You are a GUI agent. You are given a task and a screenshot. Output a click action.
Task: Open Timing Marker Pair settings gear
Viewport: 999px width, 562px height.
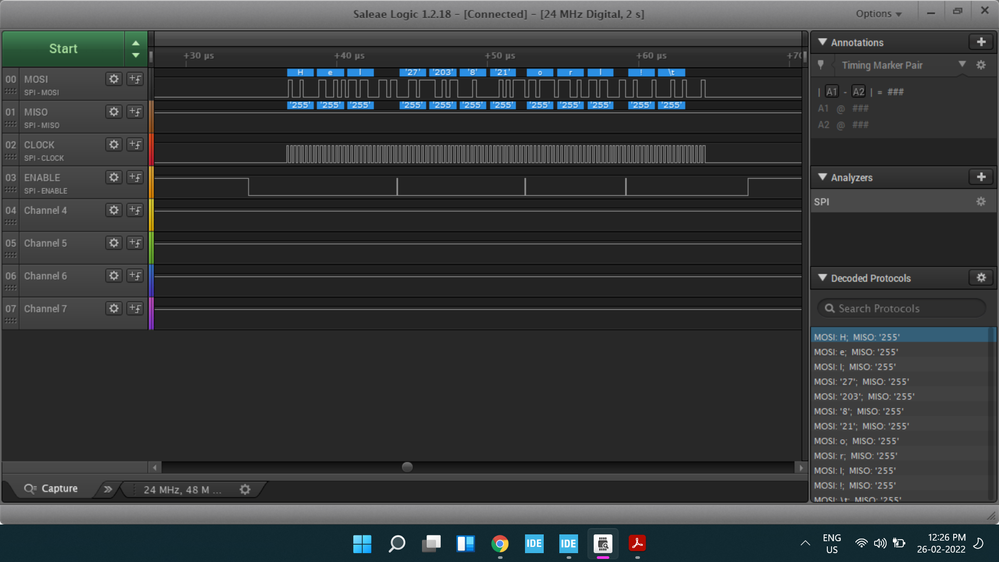point(981,65)
